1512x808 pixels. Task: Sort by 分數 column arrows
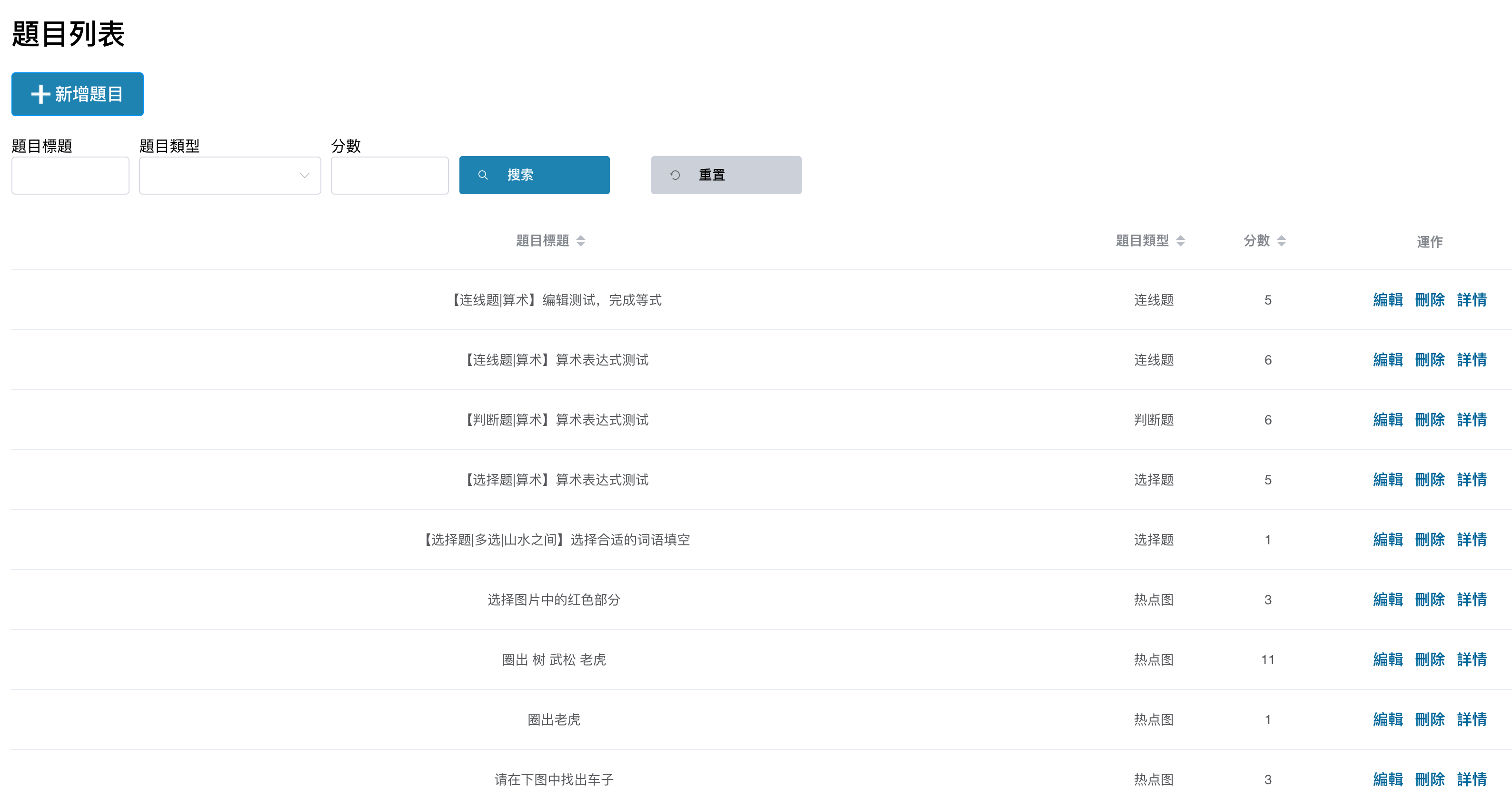(x=1281, y=241)
